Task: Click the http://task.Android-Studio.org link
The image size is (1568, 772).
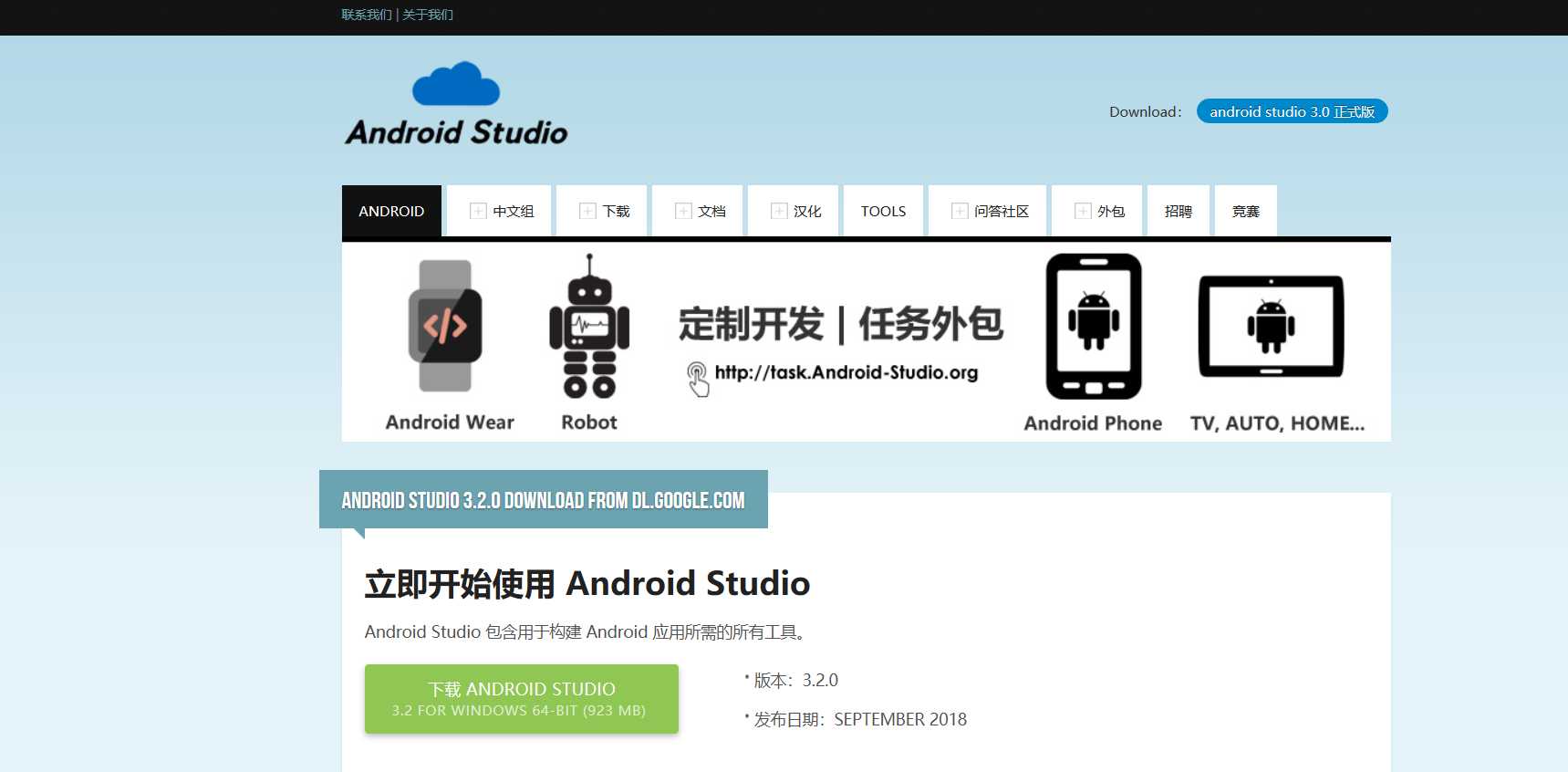Action: [846, 372]
